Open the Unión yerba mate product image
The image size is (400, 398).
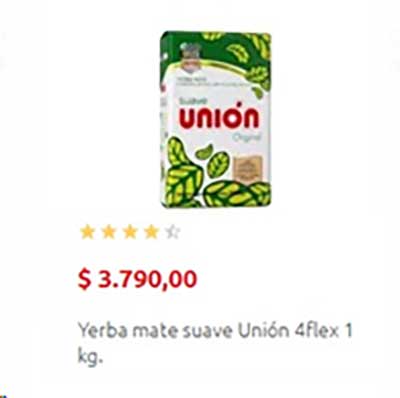point(216,119)
